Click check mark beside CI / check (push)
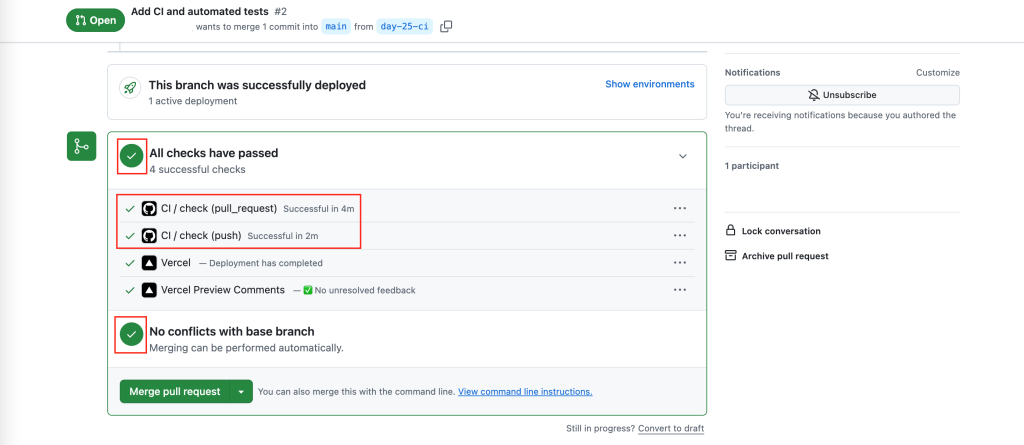 [x=129, y=235]
